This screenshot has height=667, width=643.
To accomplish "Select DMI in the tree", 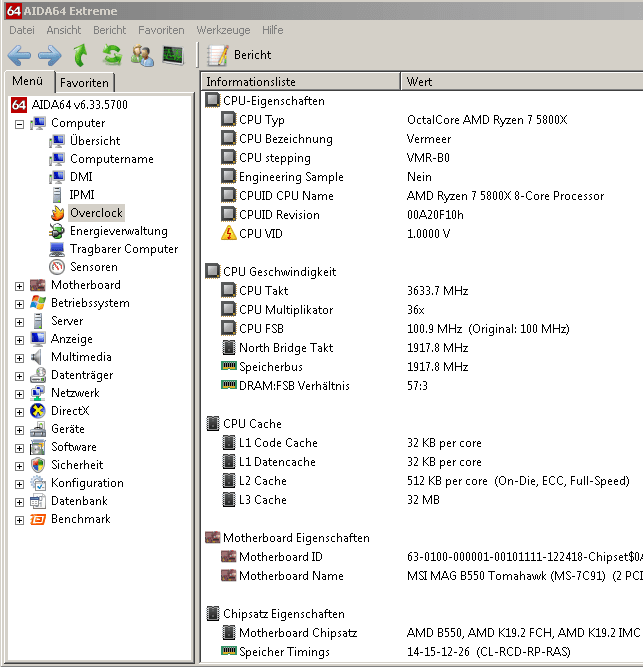I will click(x=81, y=177).
